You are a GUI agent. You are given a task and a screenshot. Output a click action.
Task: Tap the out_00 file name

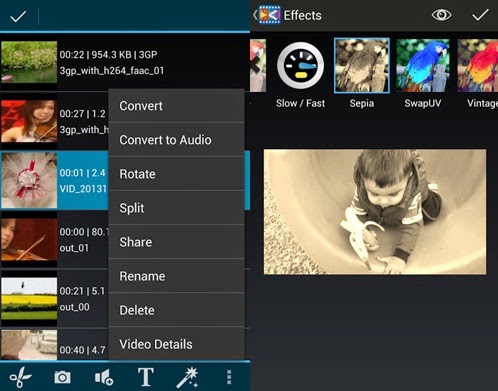point(74,307)
